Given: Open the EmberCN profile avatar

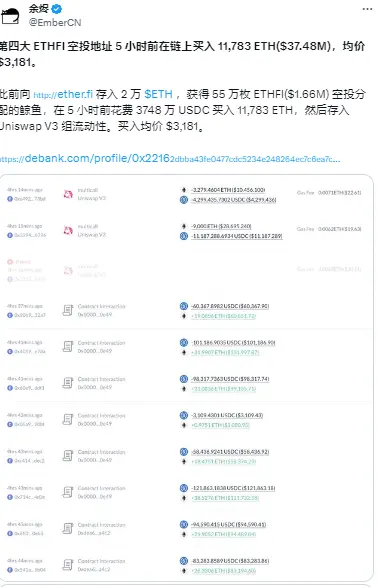Looking at the screenshot, I should [x=10, y=16].
